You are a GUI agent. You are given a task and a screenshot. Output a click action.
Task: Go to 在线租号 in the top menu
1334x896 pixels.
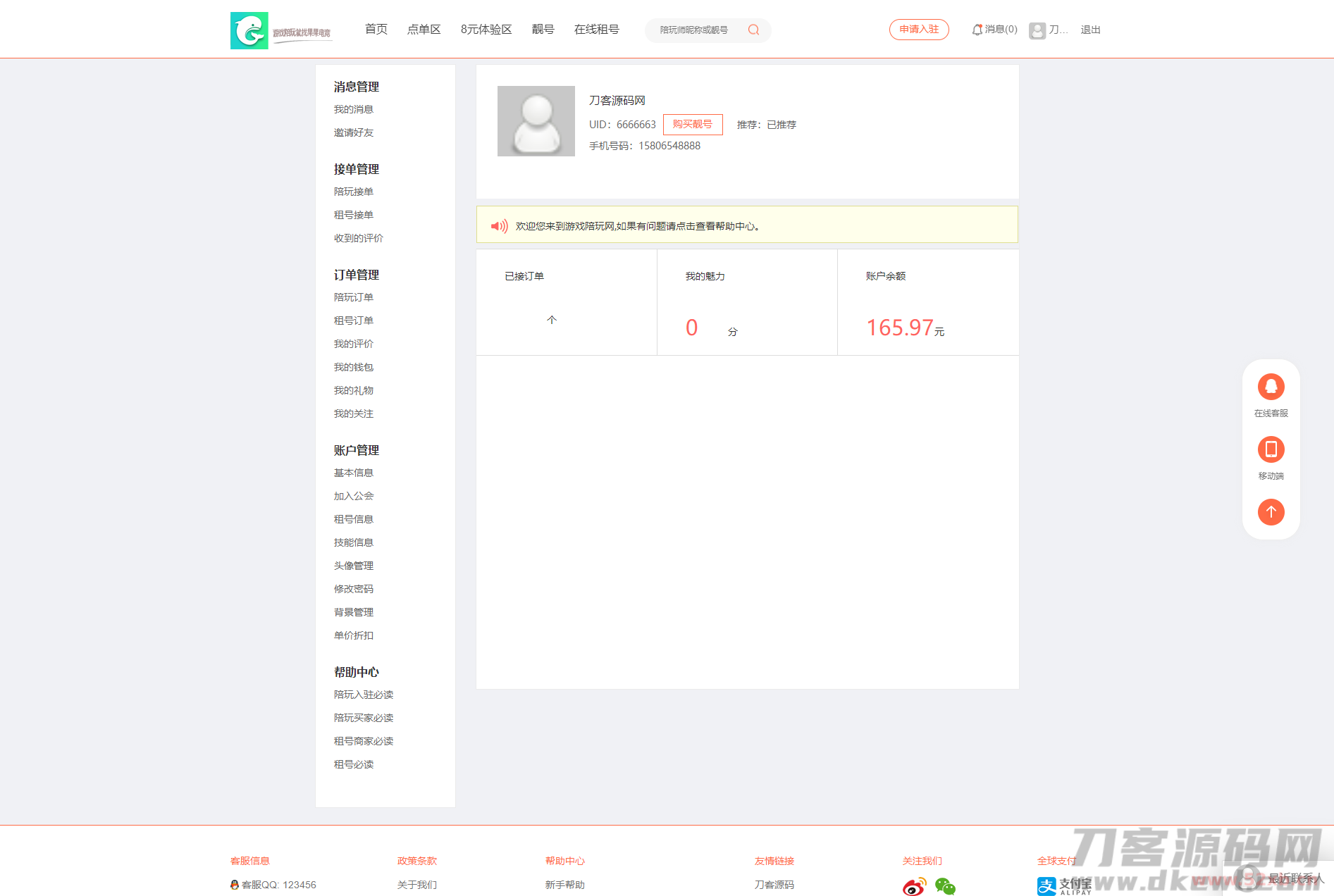point(596,30)
